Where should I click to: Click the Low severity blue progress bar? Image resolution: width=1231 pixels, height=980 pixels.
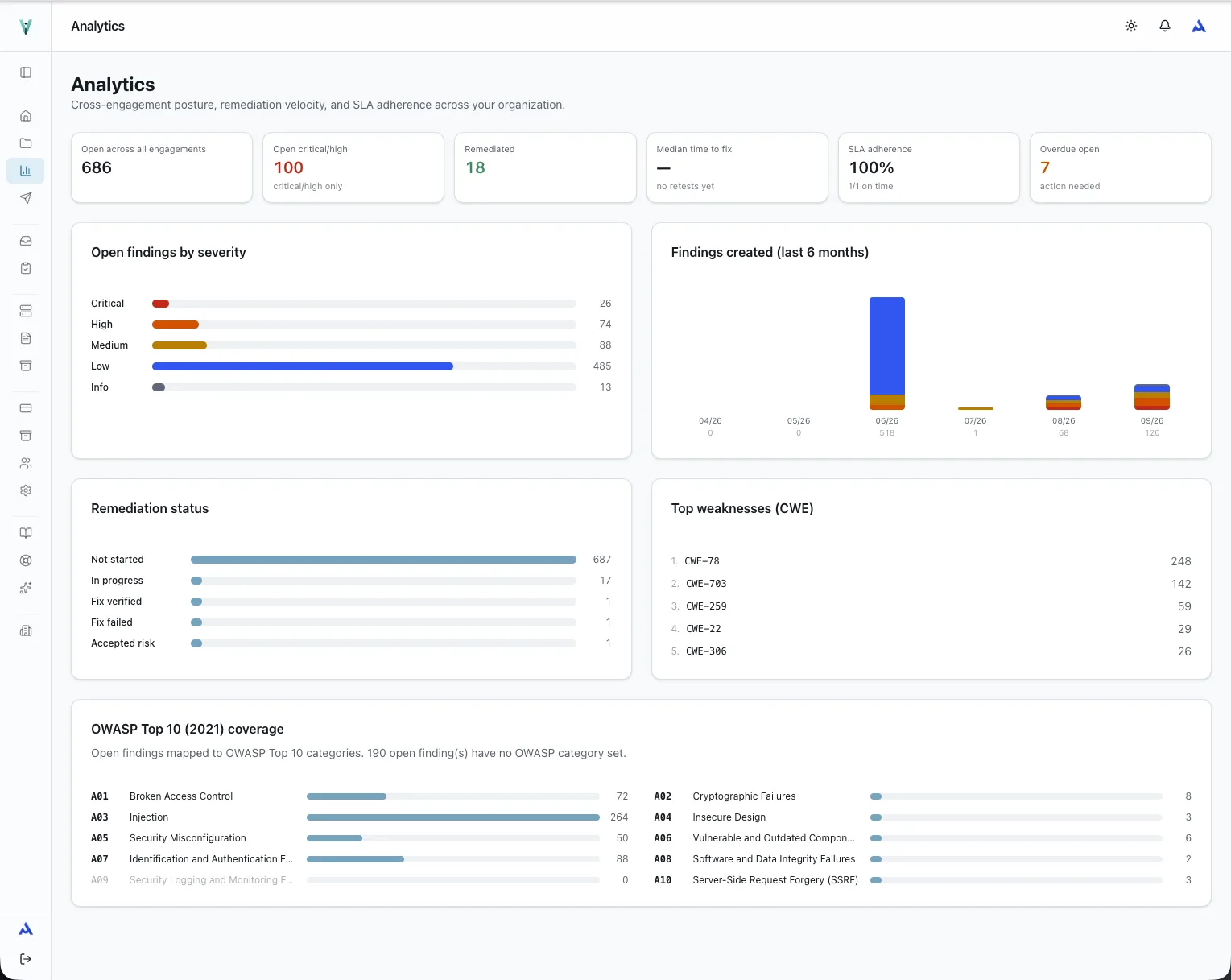(303, 366)
